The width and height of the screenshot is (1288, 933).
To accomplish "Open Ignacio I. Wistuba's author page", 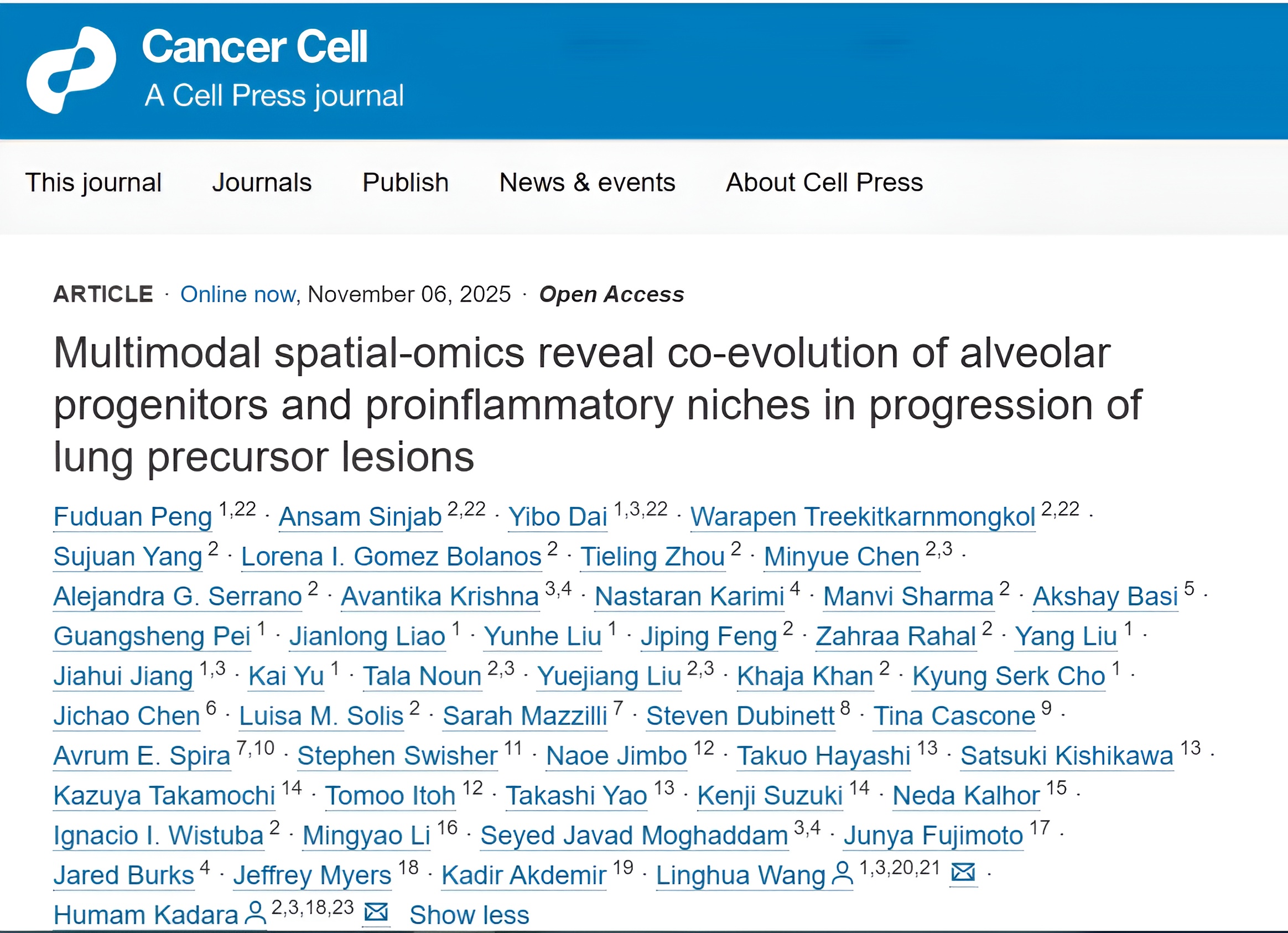I will click(x=158, y=835).
